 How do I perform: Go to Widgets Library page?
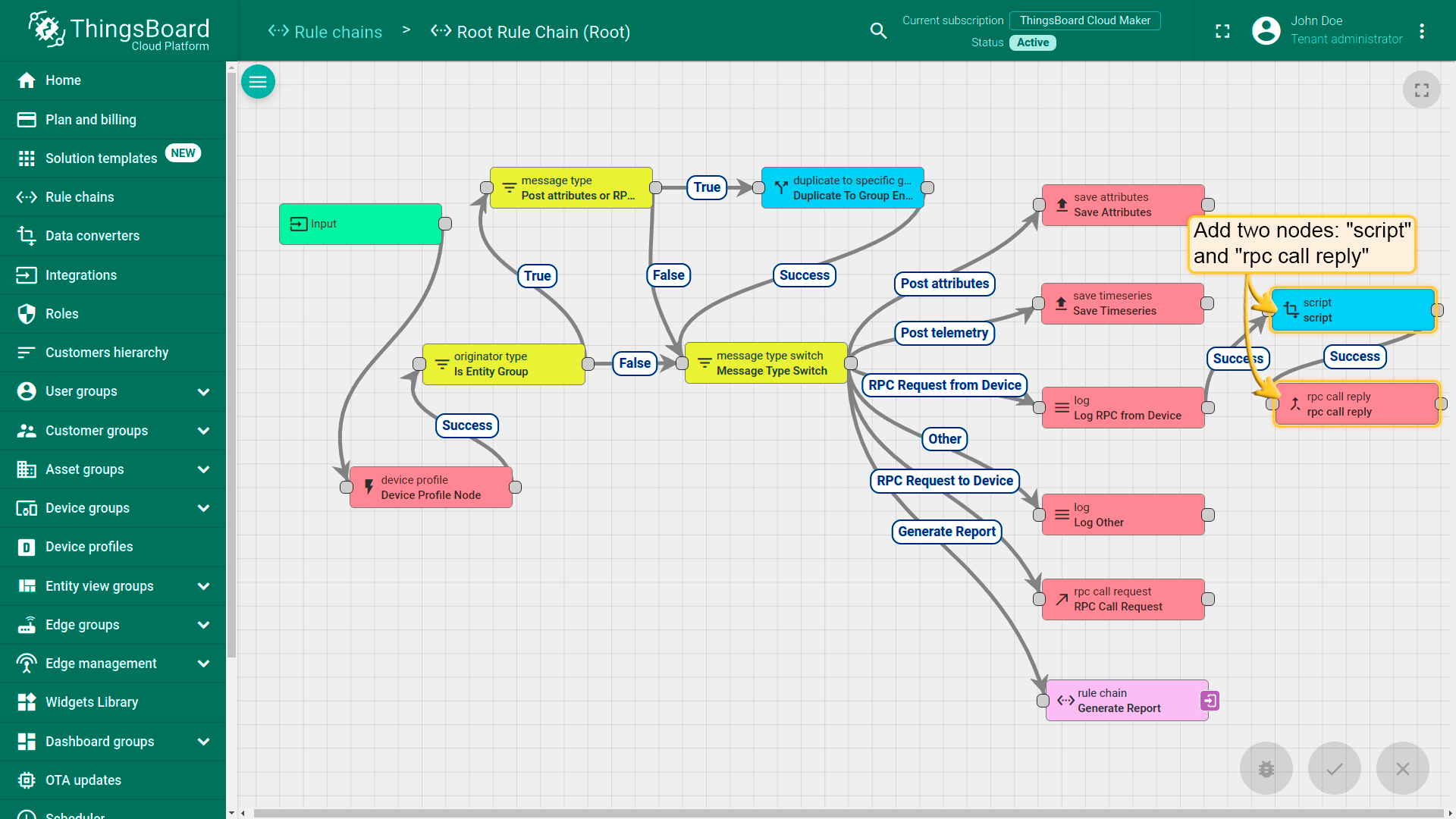[x=91, y=702]
